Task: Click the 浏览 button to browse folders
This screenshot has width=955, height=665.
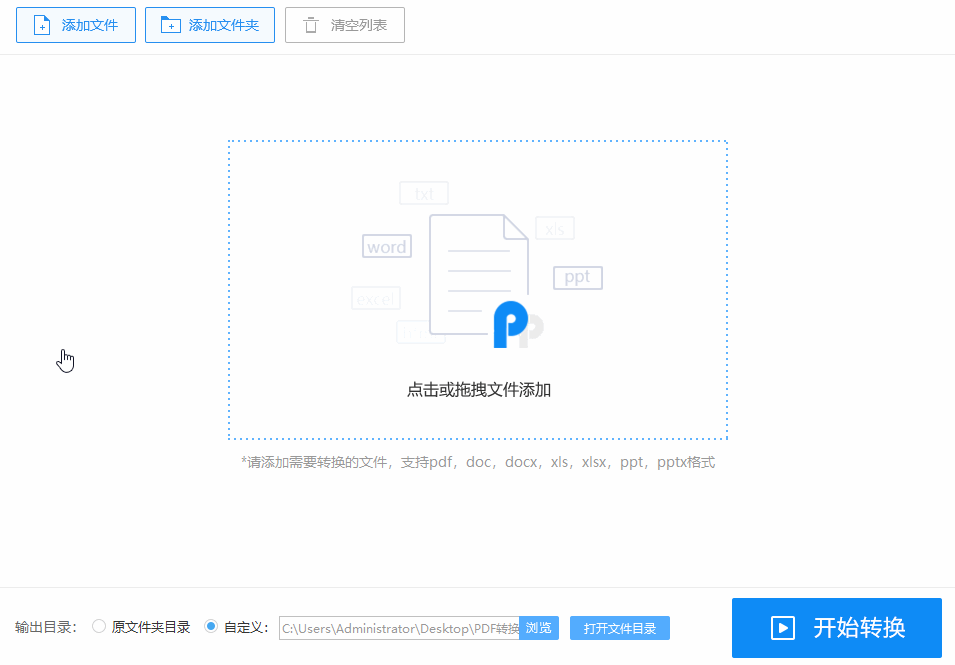Action: pyautogui.click(x=538, y=627)
